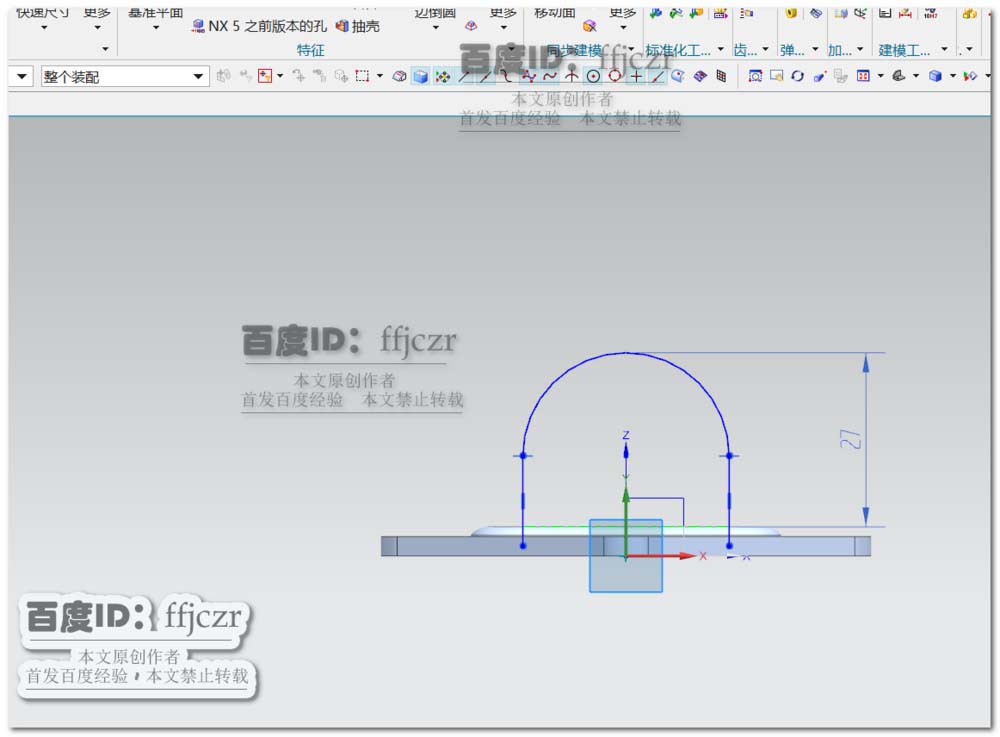Click the first blue-green arrow icon in 标准化工 group
Viewport: 1000px width, 737px height.
click(655, 13)
